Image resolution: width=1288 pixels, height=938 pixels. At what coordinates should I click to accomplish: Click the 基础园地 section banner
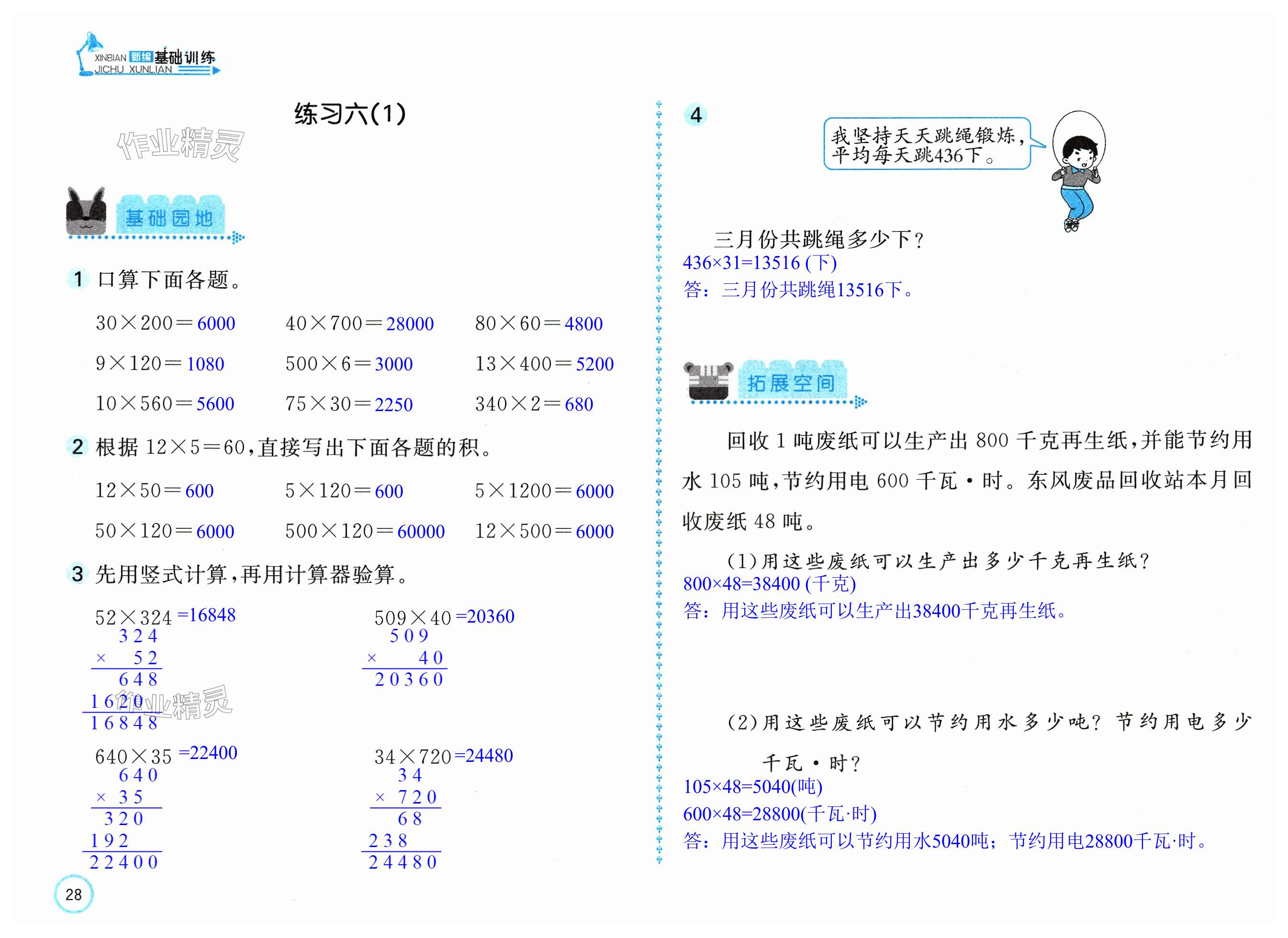click(170, 217)
